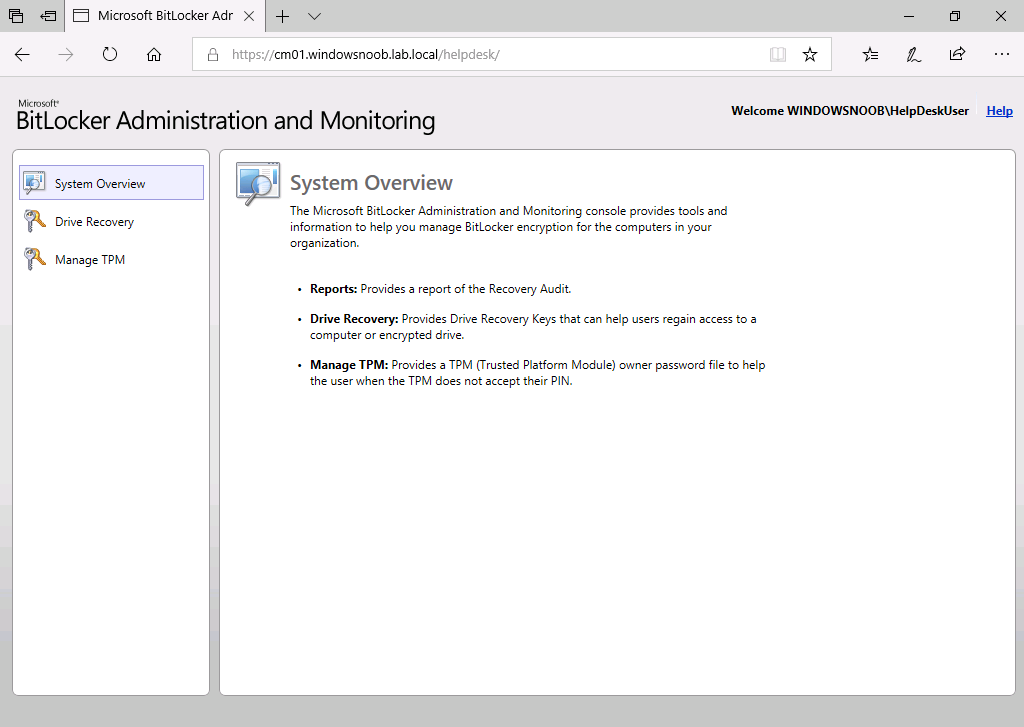Close the Microsoft BitLocker tab

(x=249, y=16)
